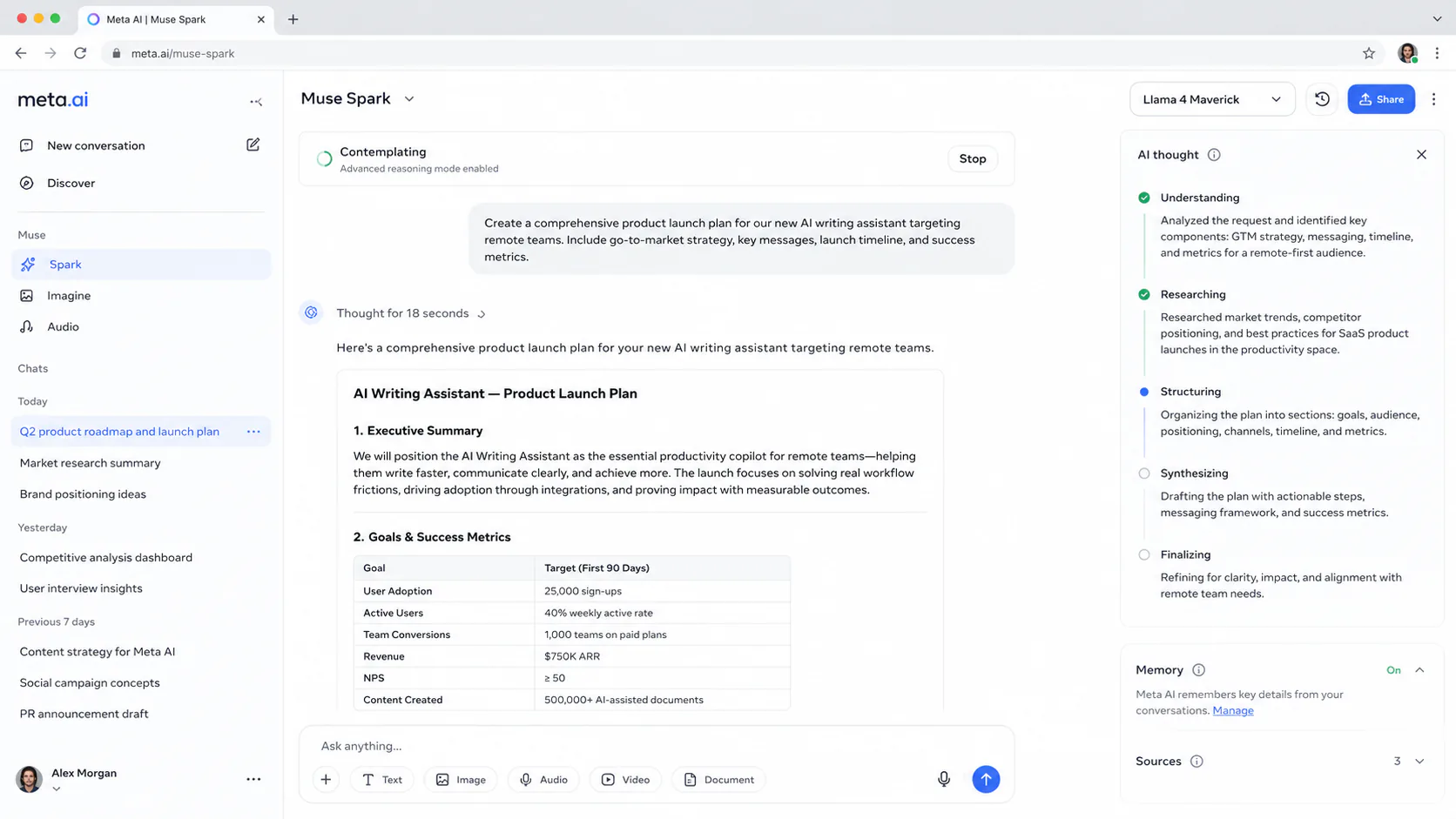Screen dimensions: 1456x819
Task: Choose the Text input mode button
Action: pos(381,780)
